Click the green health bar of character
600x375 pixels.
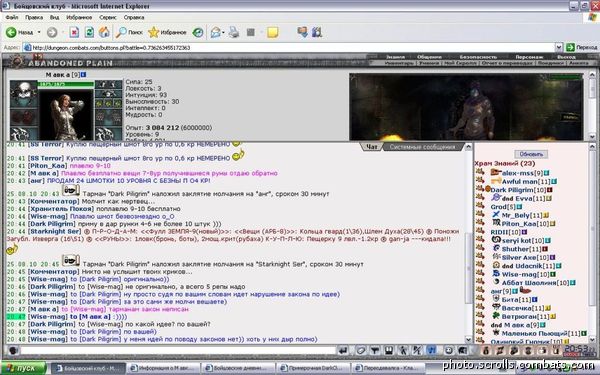click(66, 84)
